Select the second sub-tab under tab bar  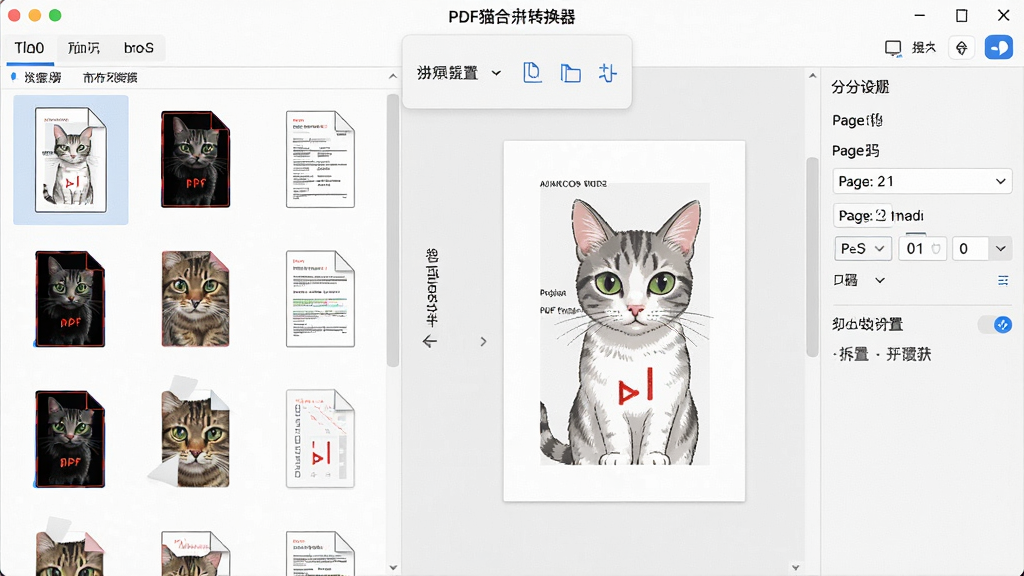(x=110, y=78)
